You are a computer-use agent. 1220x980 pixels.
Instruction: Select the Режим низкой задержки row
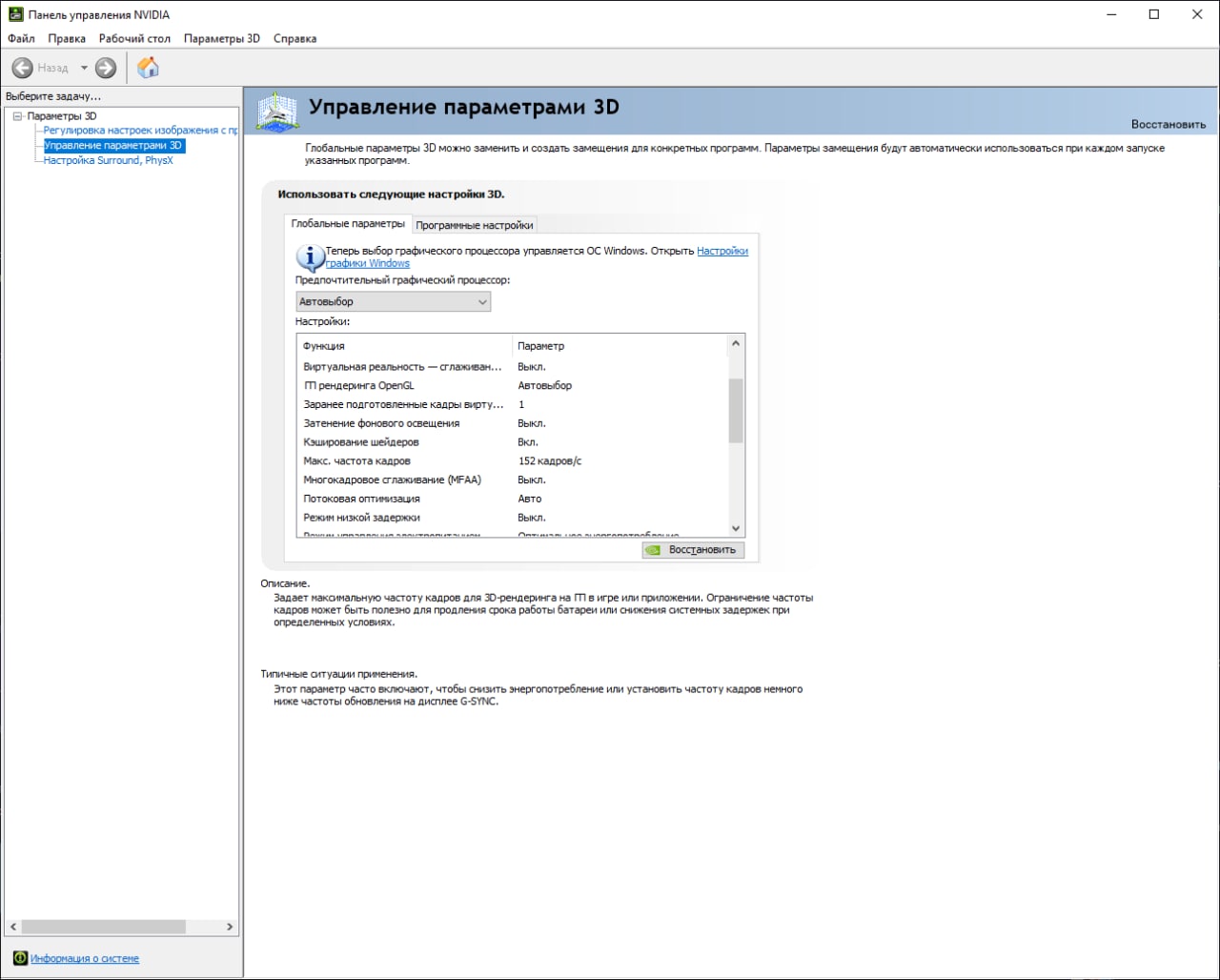coord(513,518)
